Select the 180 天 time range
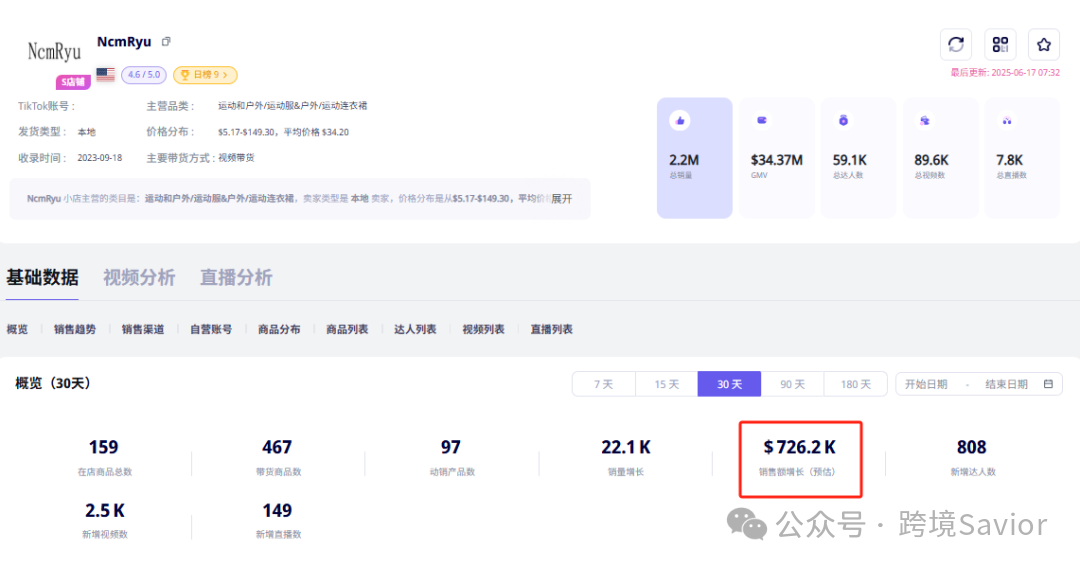The width and height of the screenshot is (1080, 567). point(855,384)
